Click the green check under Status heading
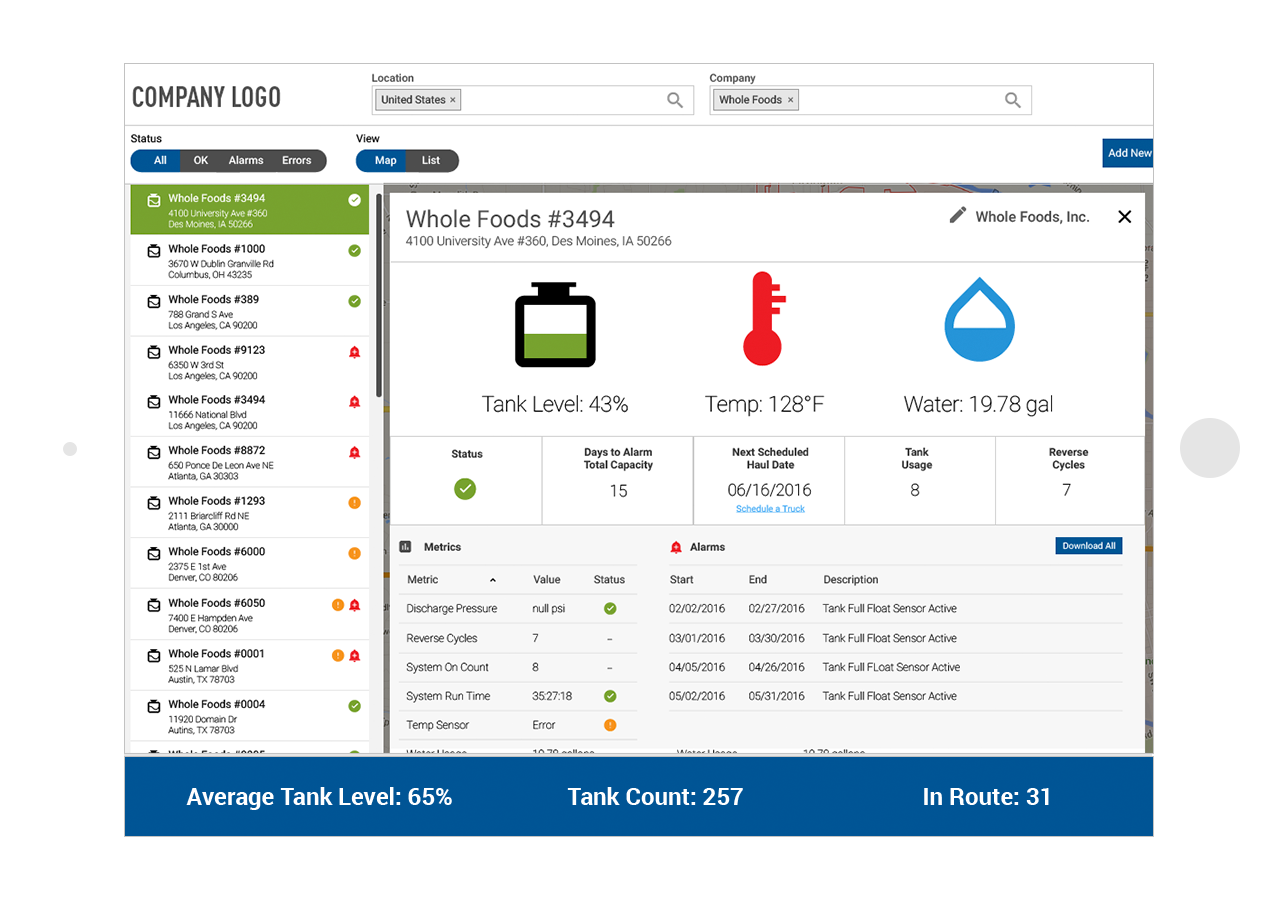Viewport: 1273px width, 900px height. (466, 489)
